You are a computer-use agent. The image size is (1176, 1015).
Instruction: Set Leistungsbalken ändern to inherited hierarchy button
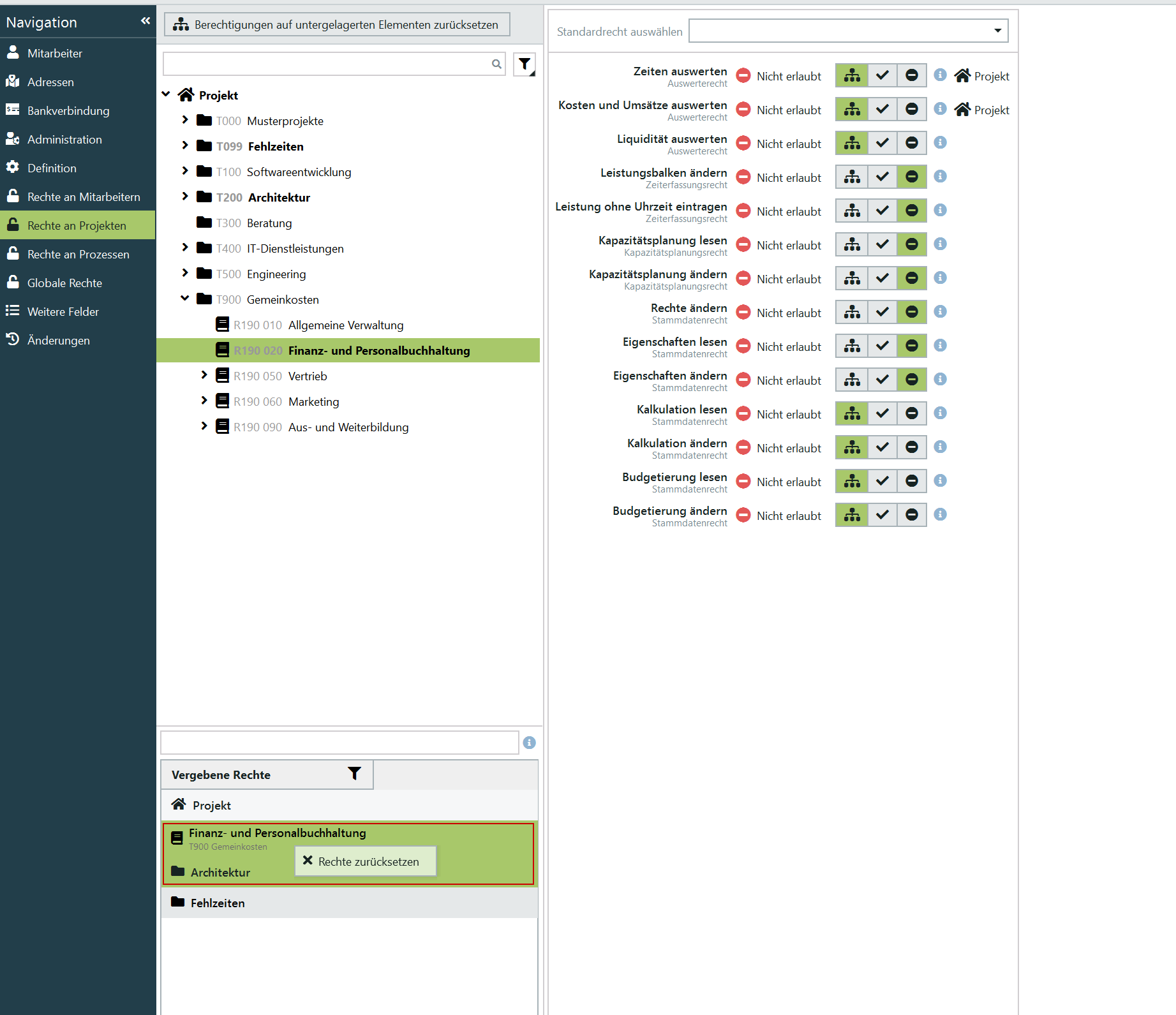point(852,177)
